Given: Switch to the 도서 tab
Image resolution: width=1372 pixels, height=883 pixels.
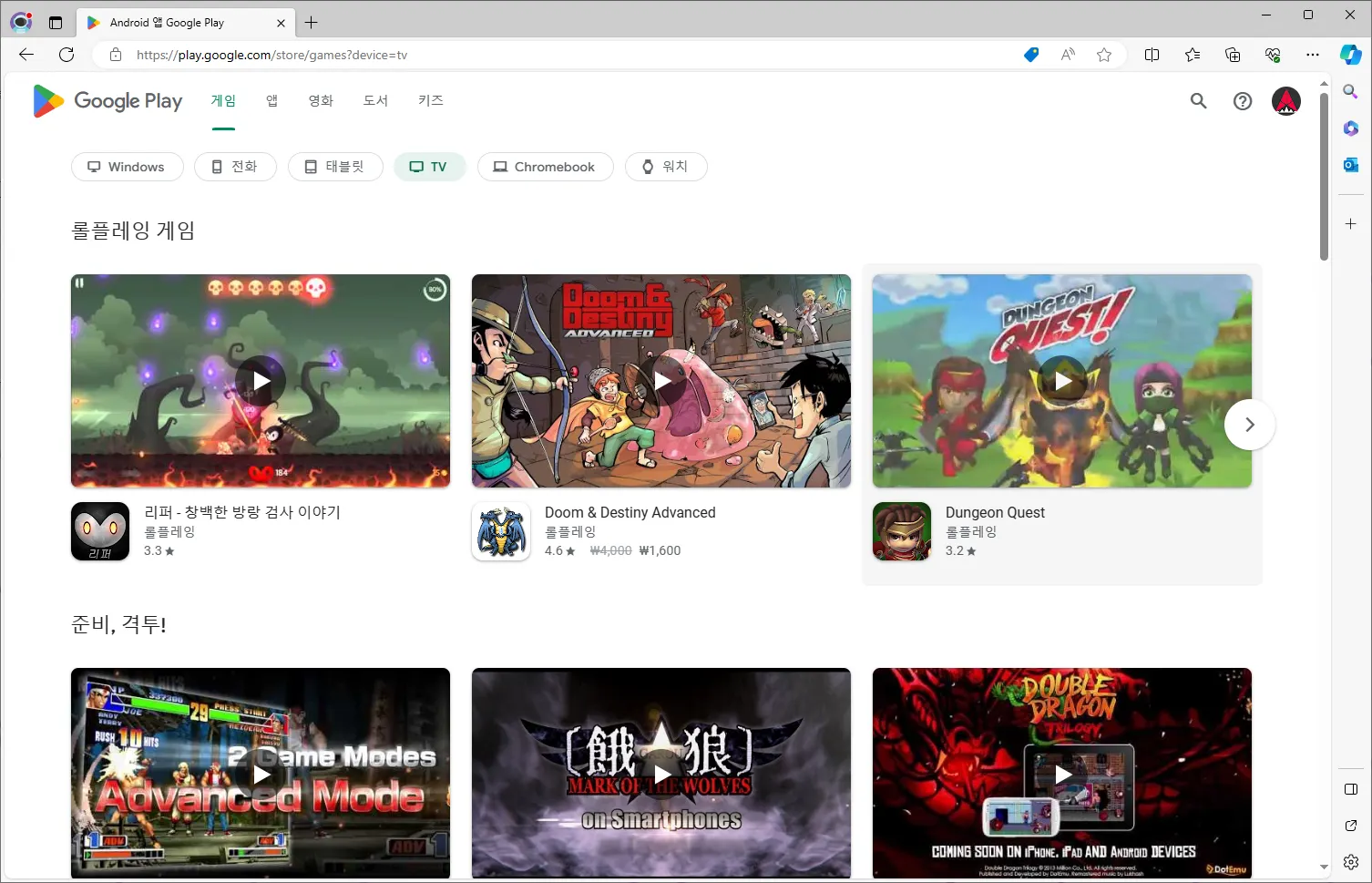Looking at the screenshot, I should (x=375, y=101).
